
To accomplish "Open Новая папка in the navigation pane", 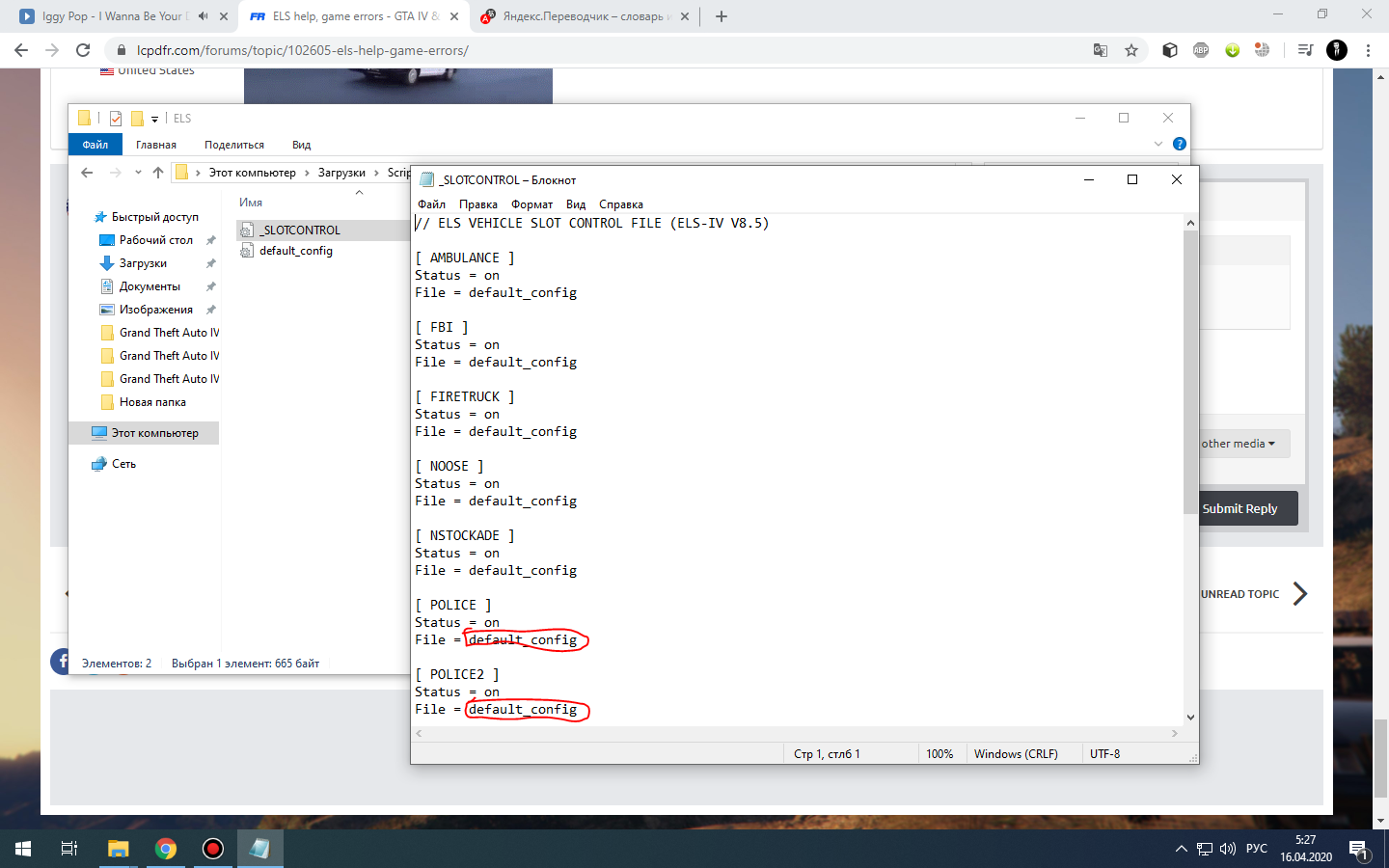I will [x=152, y=402].
